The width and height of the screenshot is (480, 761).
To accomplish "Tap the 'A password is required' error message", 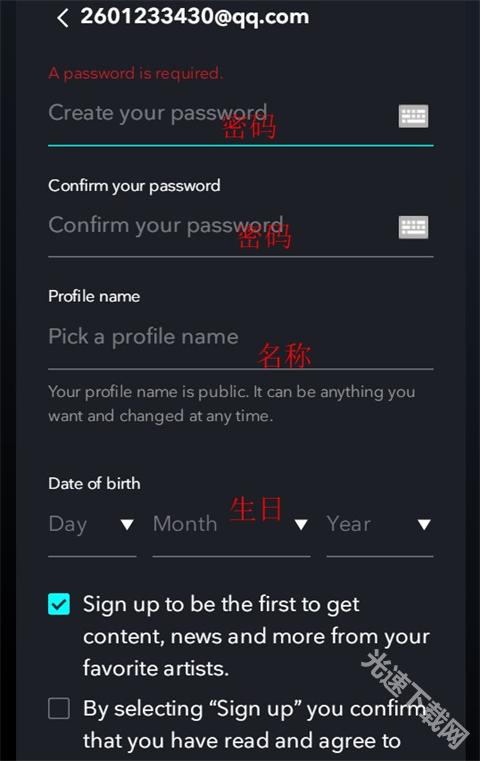I will pyautogui.click(x=136, y=74).
